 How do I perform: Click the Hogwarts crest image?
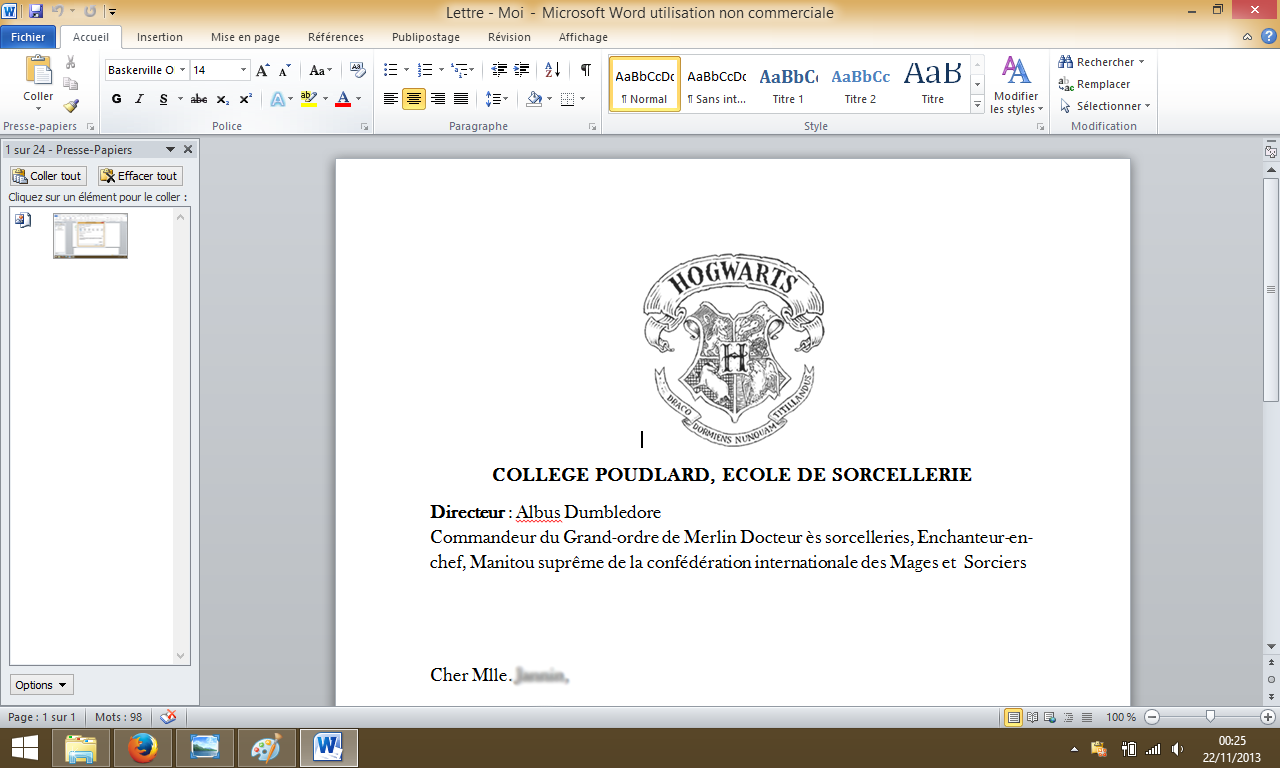pos(733,350)
